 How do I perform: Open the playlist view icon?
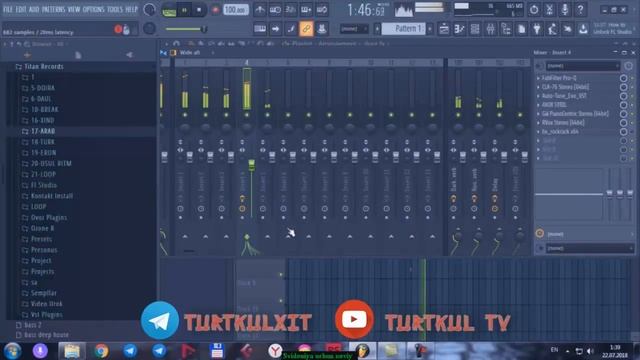pyautogui.click(x=444, y=29)
